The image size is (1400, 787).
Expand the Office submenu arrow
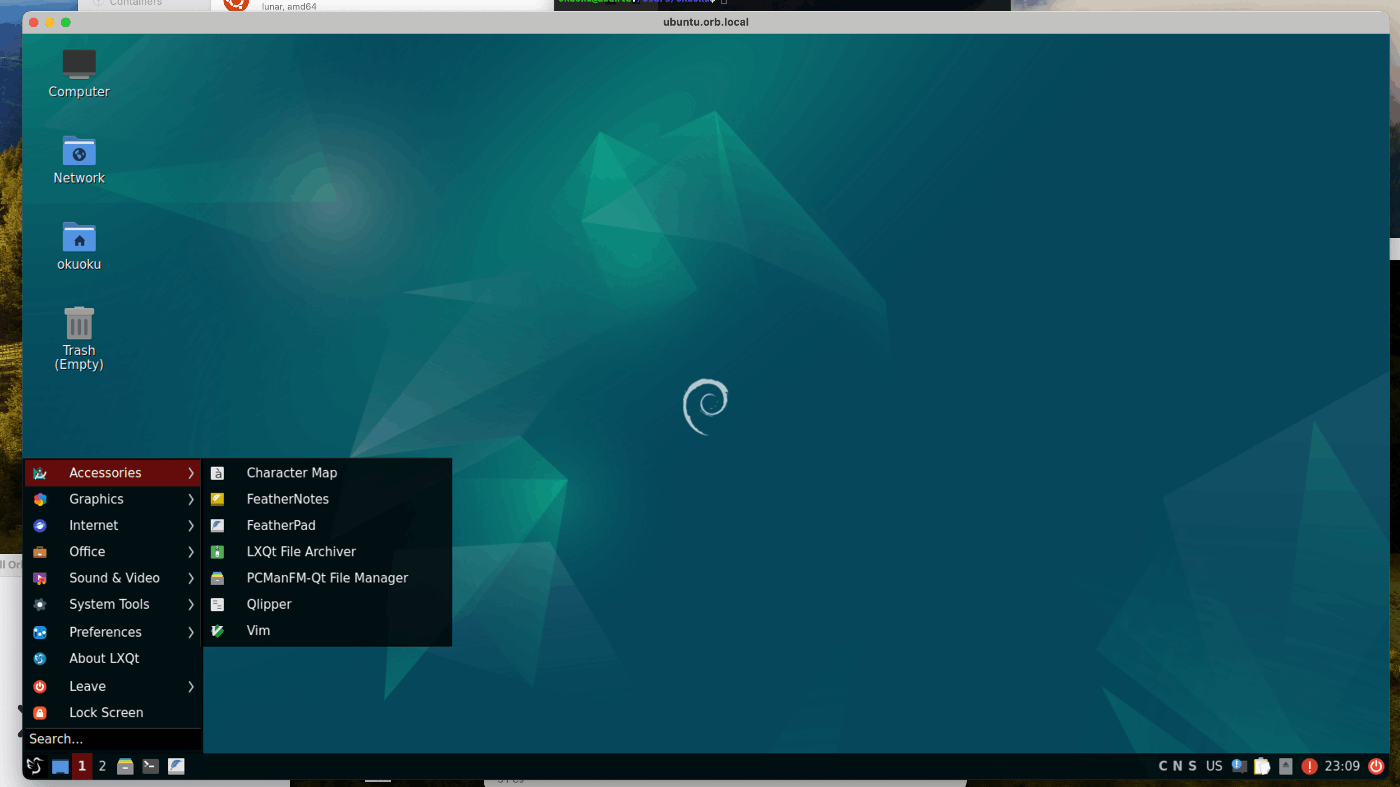pyautogui.click(x=191, y=552)
